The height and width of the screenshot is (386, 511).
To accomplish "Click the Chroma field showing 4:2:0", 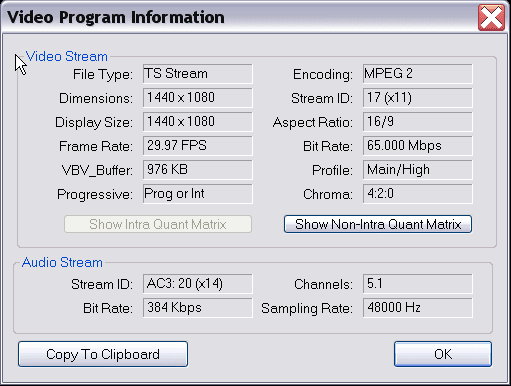I will [418, 194].
